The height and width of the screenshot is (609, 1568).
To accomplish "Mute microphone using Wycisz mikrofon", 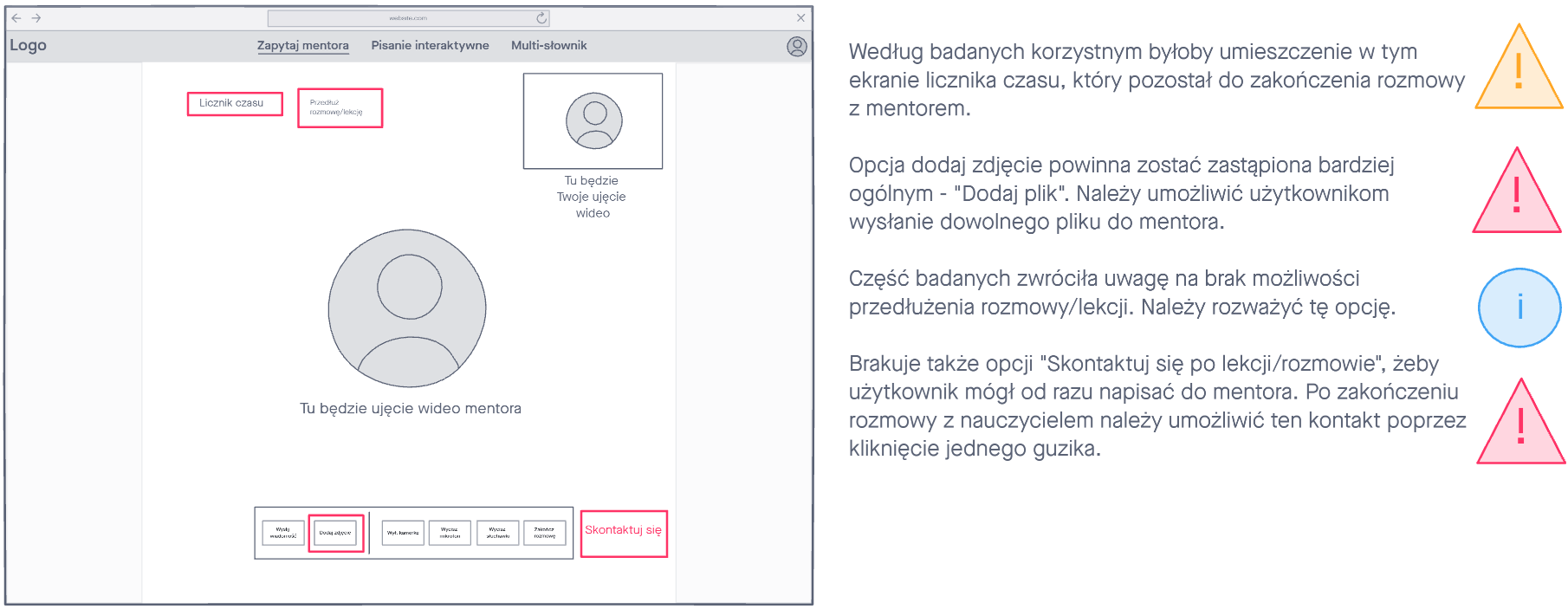I will click(x=450, y=533).
